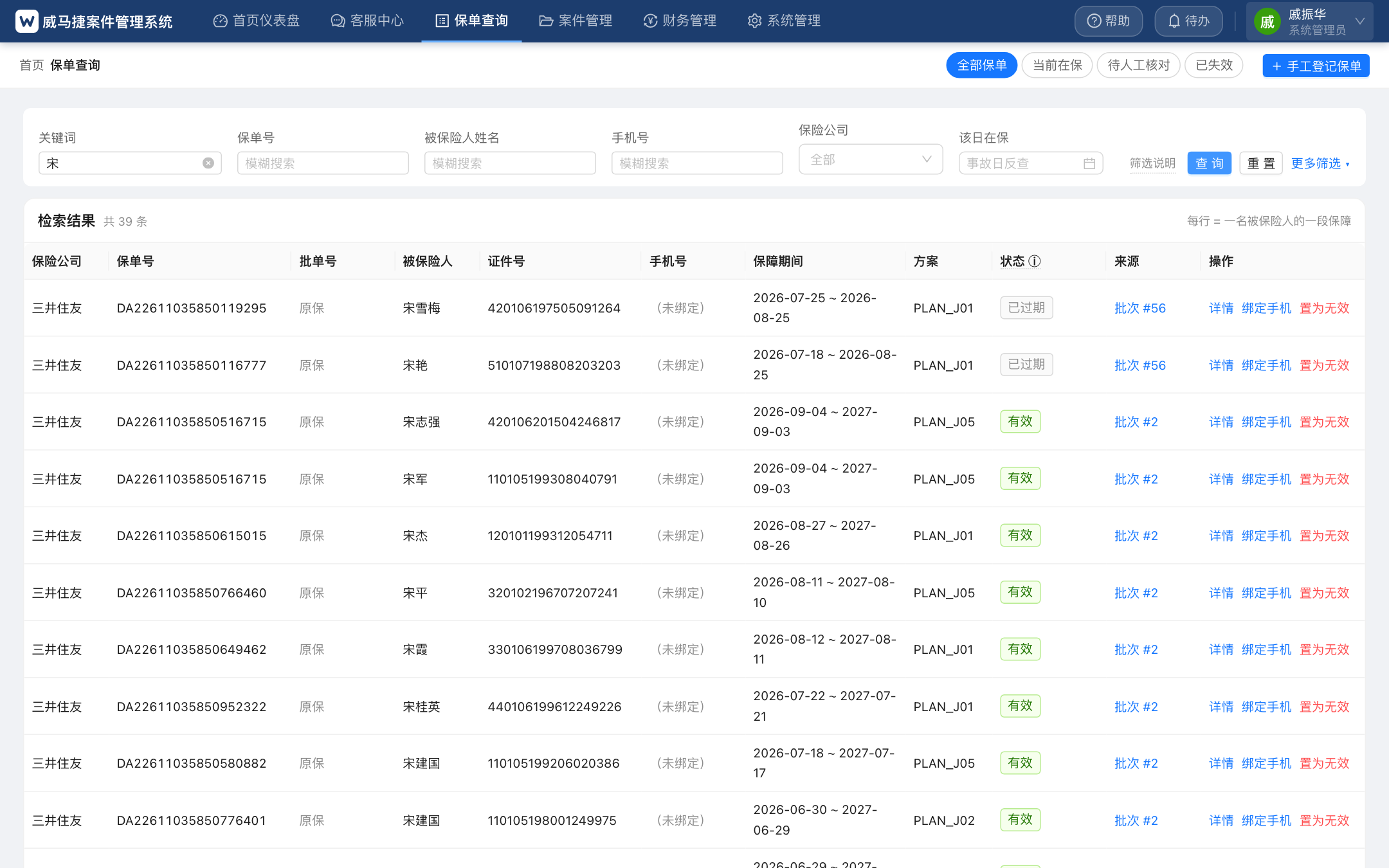Open the 保险公司 全部 dropdown
This screenshot has height=868, width=1389.
[871, 159]
